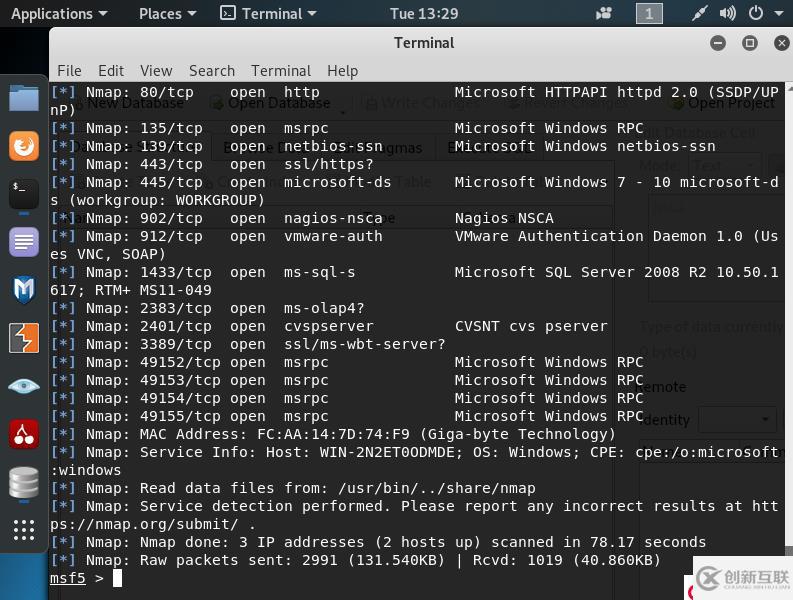The width and height of the screenshot is (793, 600).
Task: Click the text 'ms-olap4?'
Action: [324, 308]
